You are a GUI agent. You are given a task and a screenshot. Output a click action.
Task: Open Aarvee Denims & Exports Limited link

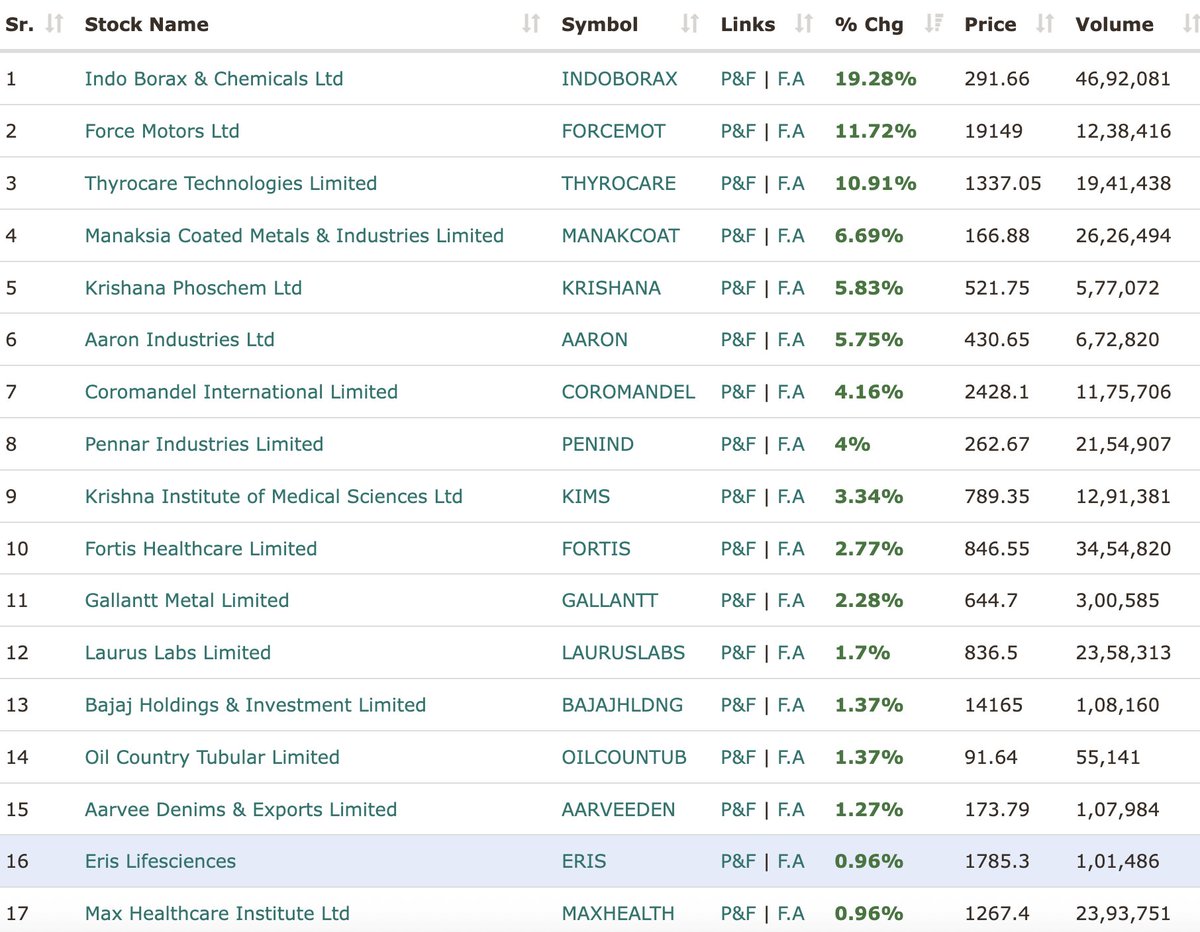[x=241, y=809]
